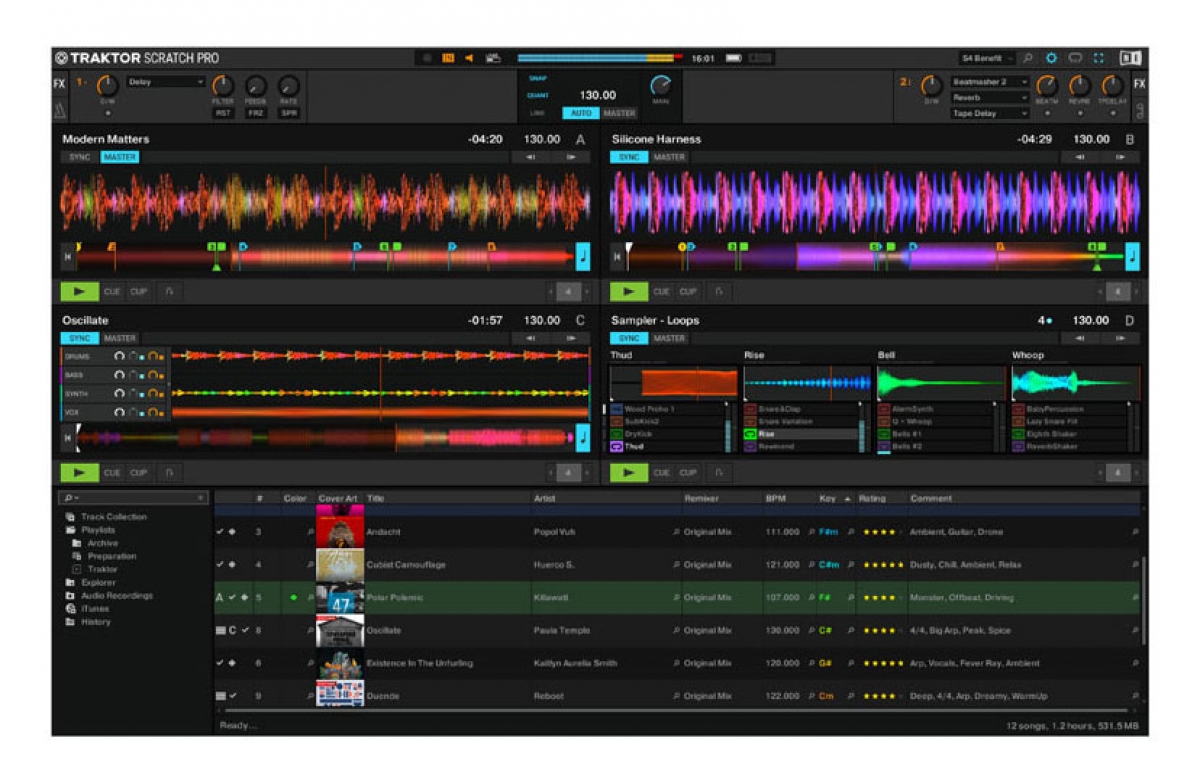This screenshot has width=1200, height=783.
Task: Disable MASTER on deck A
Action: pos(120,157)
